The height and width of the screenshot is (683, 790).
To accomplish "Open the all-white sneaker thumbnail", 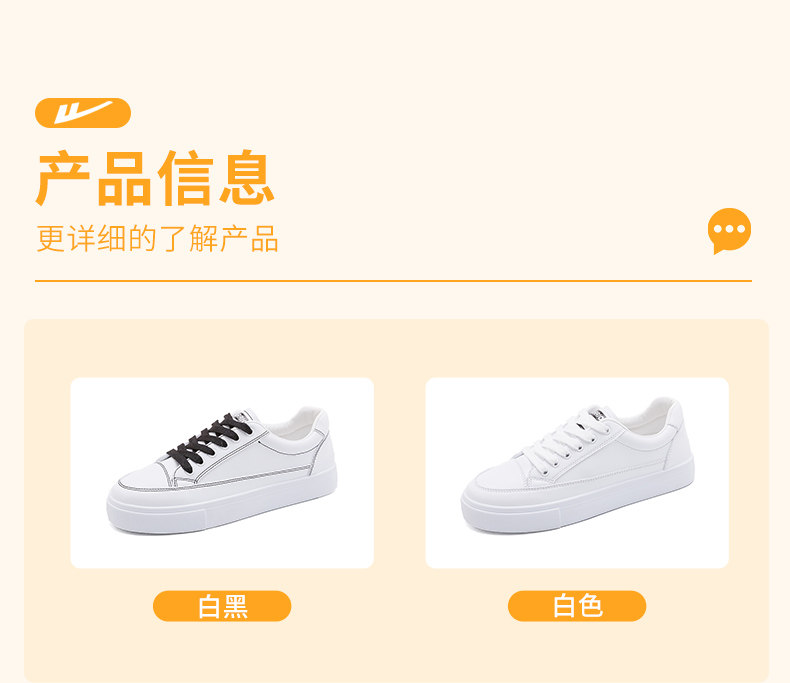I will coord(577,473).
